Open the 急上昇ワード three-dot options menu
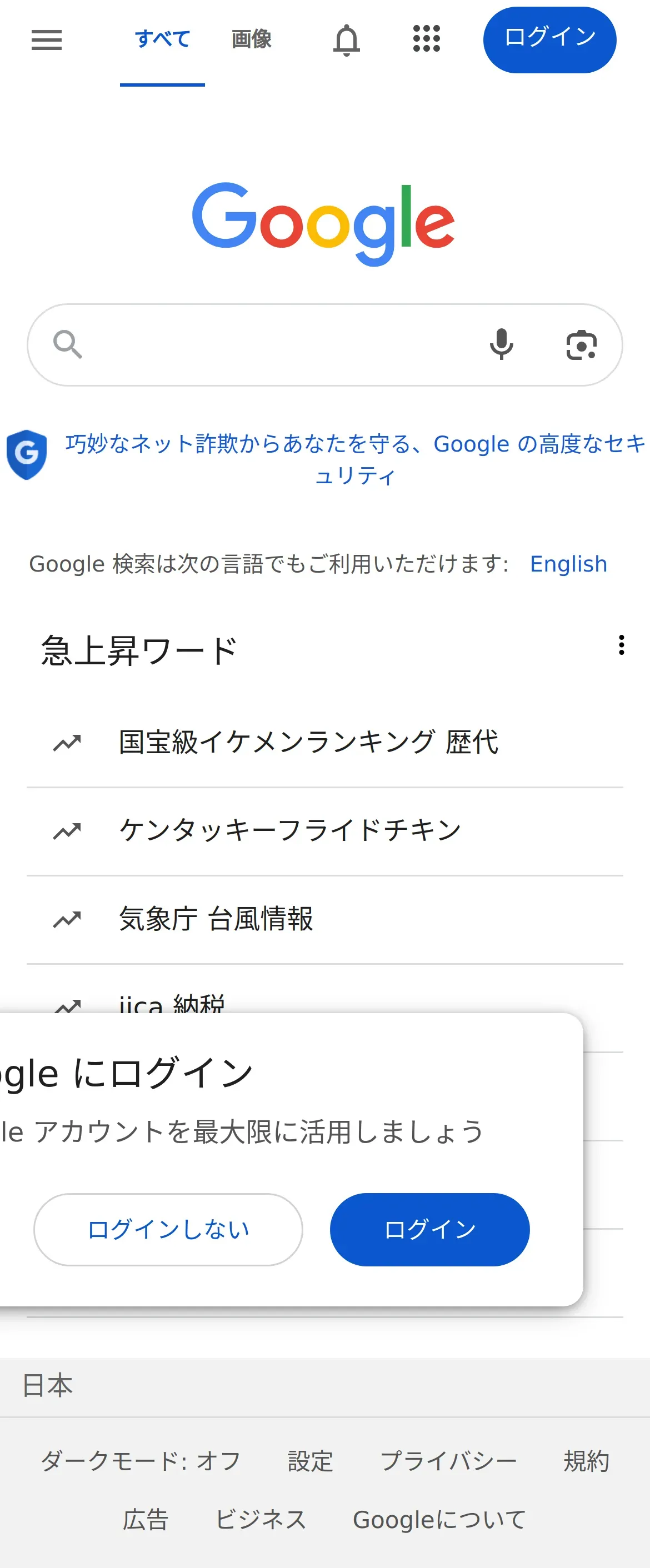 tap(621, 645)
